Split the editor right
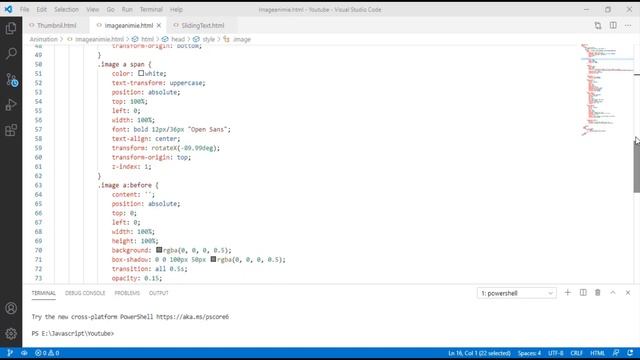Viewport: 640px width, 360px height. [613, 25]
